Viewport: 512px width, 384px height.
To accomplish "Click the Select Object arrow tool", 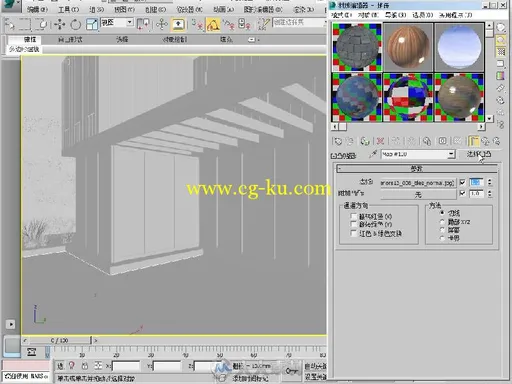I will pyautogui.click(x=9, y=24).
